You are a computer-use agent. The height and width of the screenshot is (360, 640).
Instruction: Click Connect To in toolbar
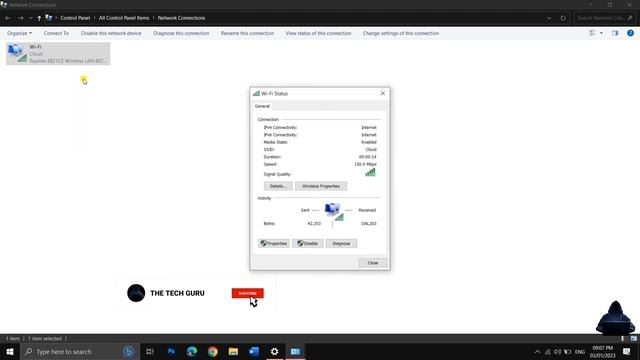(56, 33)
